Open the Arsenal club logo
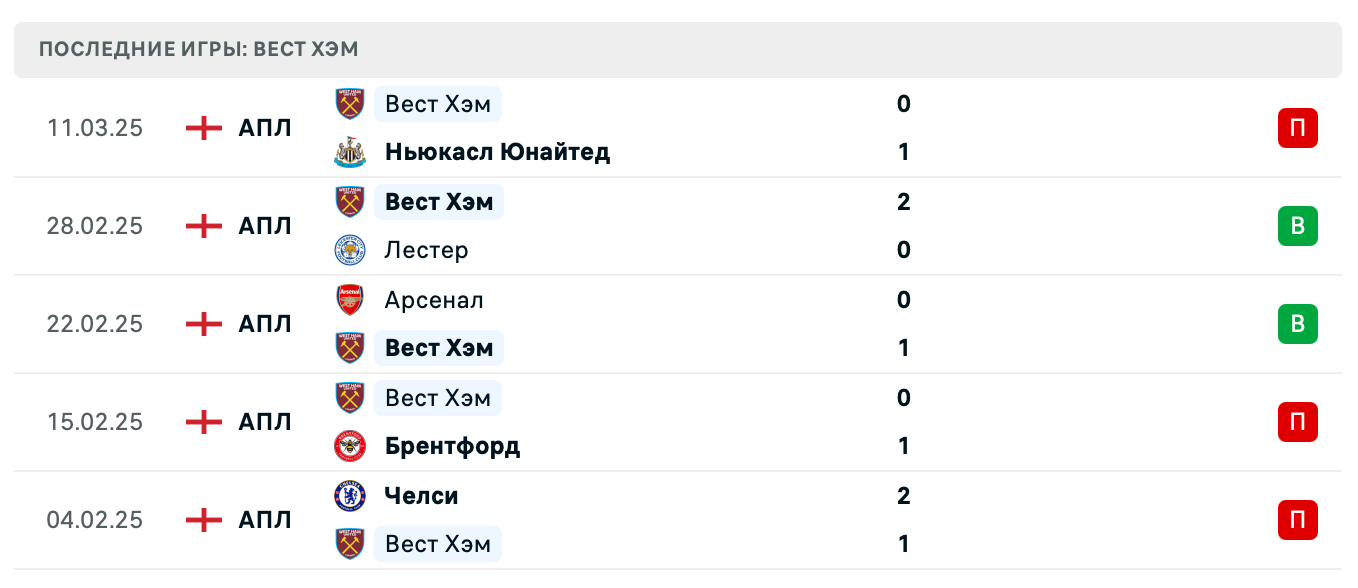 (x=349, y=300)
